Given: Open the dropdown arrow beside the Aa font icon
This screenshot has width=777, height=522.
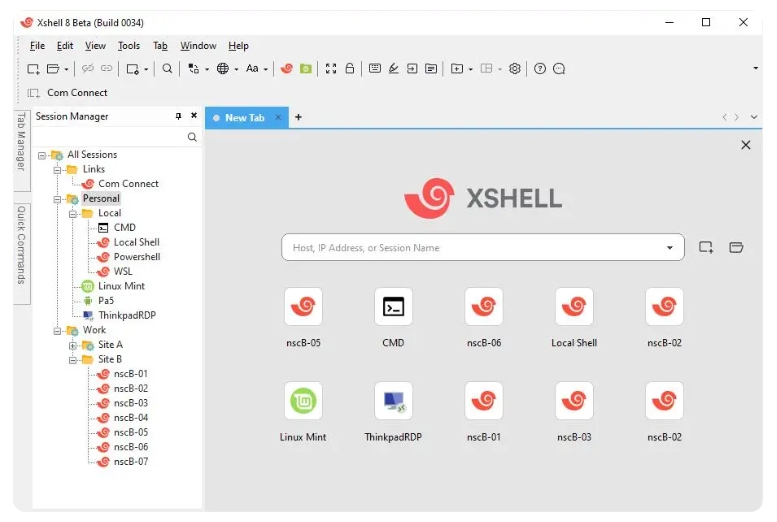Looking at the screenshot, I should tap(266, 69).
